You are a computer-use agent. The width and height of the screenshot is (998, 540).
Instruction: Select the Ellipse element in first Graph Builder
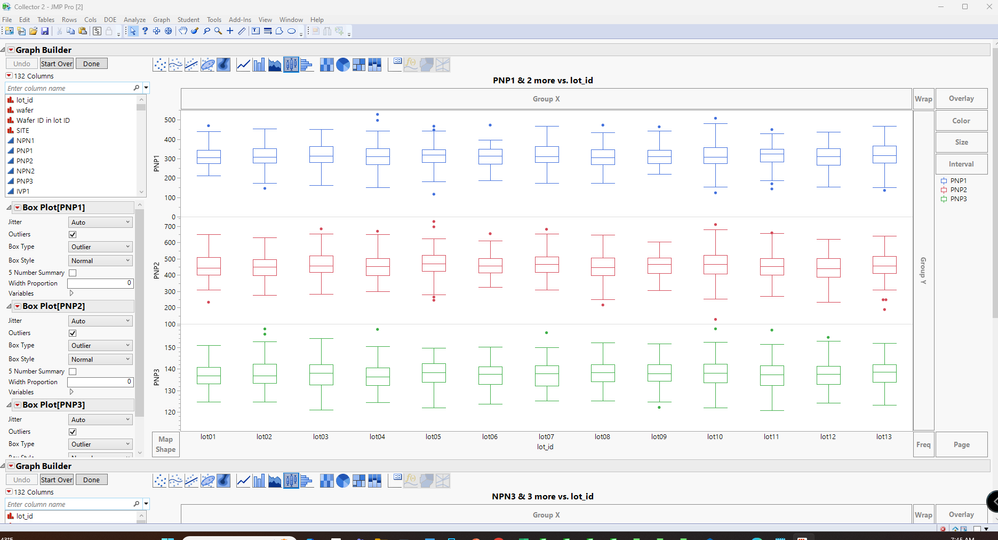[207, 64]
